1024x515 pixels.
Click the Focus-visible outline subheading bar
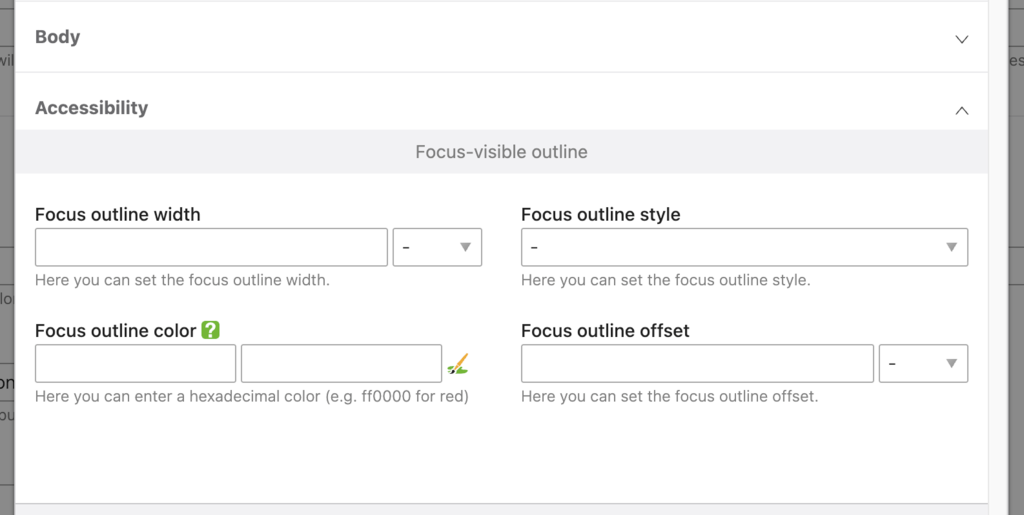pos(501,152)
